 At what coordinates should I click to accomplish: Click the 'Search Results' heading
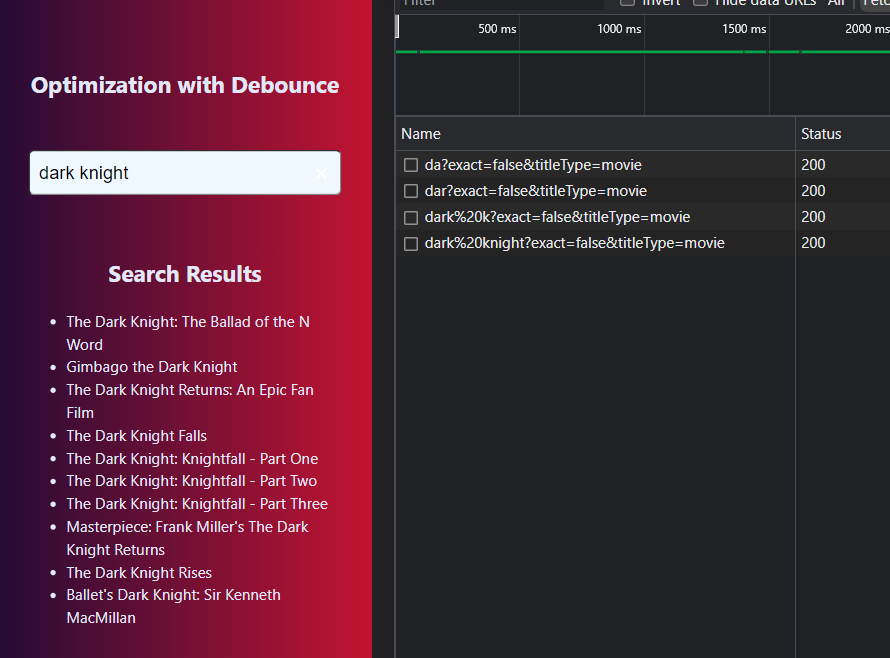tap(185, 275)
